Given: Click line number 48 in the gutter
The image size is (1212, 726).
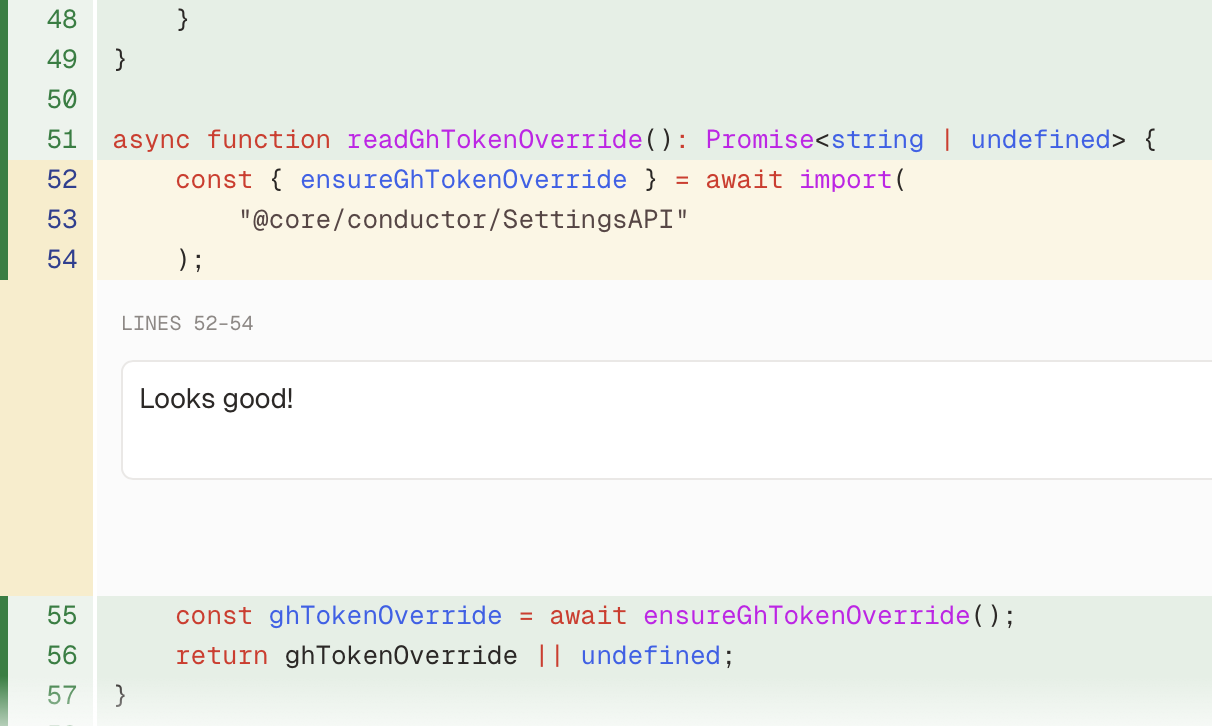Looking at the screenshot, I should (x=62, y=19).
